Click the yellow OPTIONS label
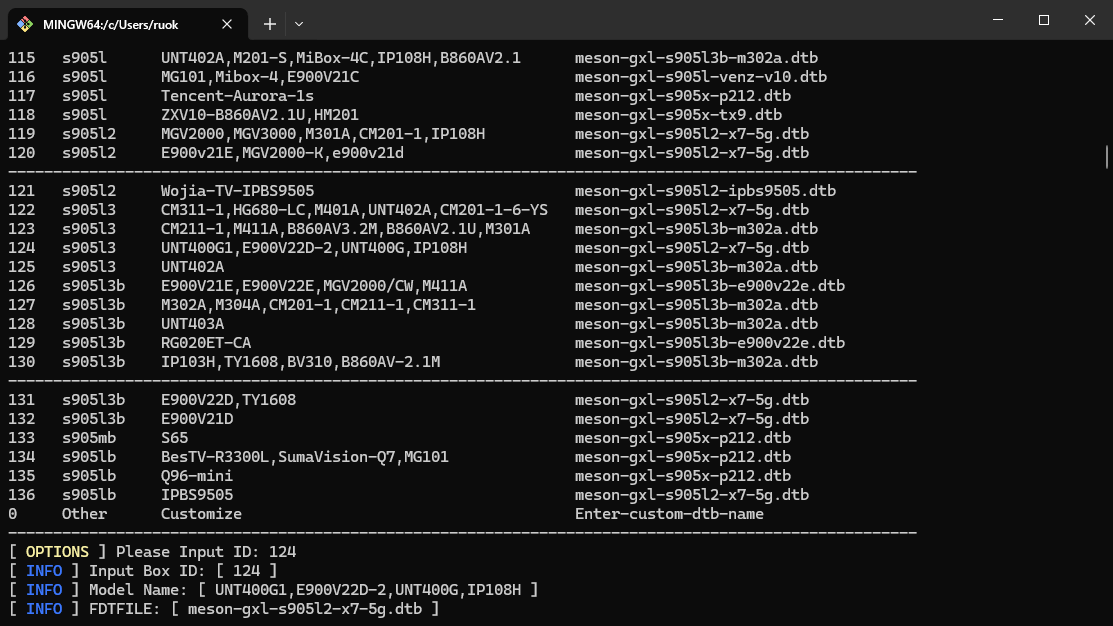This screenshot has width=1113, height=626. pos(57,552)
